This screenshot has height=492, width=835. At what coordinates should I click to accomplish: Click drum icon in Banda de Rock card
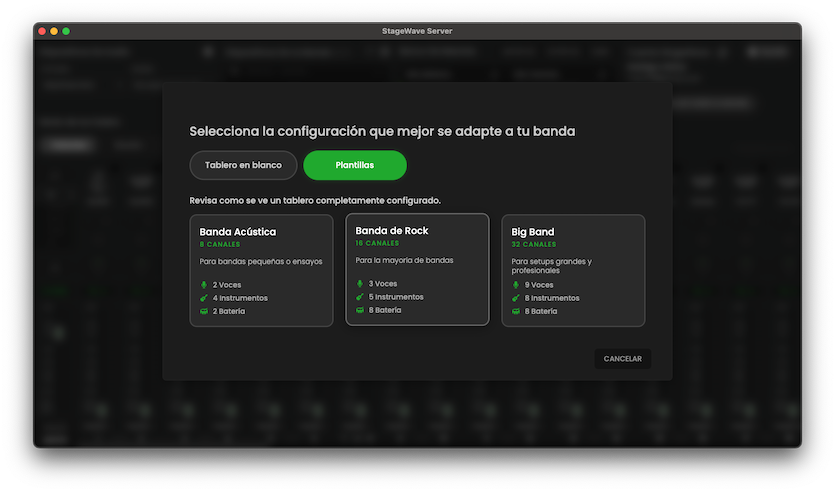click(360, 310)
